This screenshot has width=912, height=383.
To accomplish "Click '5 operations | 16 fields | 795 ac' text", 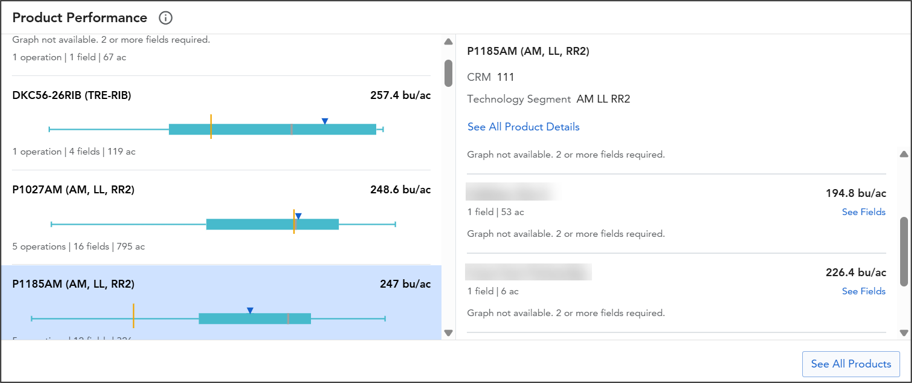I will click(x=79, y=247).
